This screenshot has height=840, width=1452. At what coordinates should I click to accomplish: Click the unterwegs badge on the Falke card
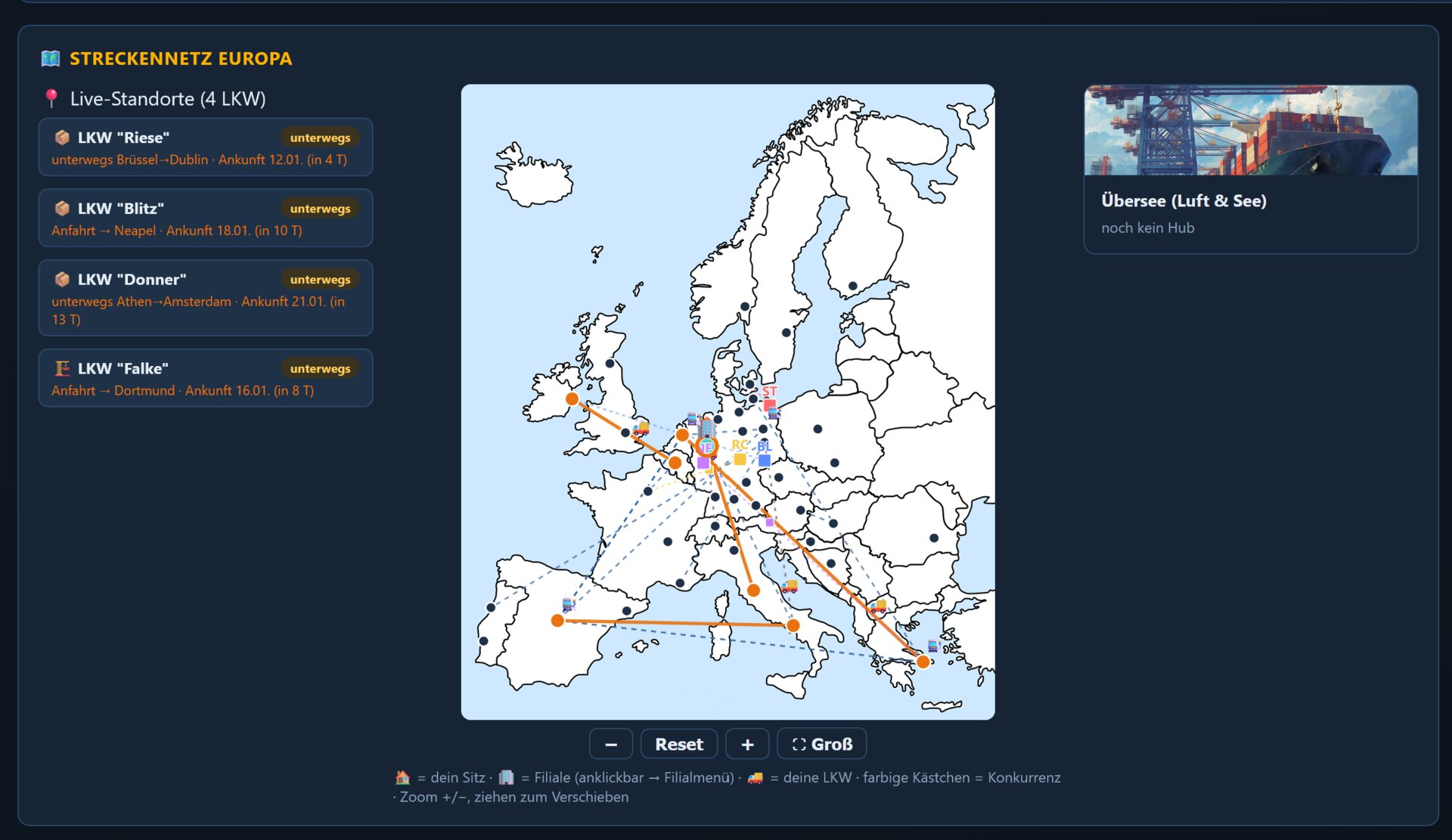pyautogui.click(x=320, y=369)
